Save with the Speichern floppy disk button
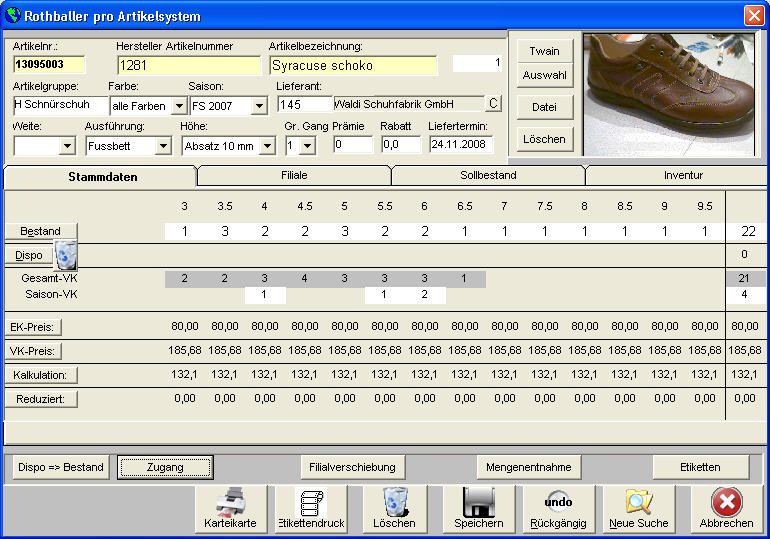The image size is (770, 539). point(479,509)
